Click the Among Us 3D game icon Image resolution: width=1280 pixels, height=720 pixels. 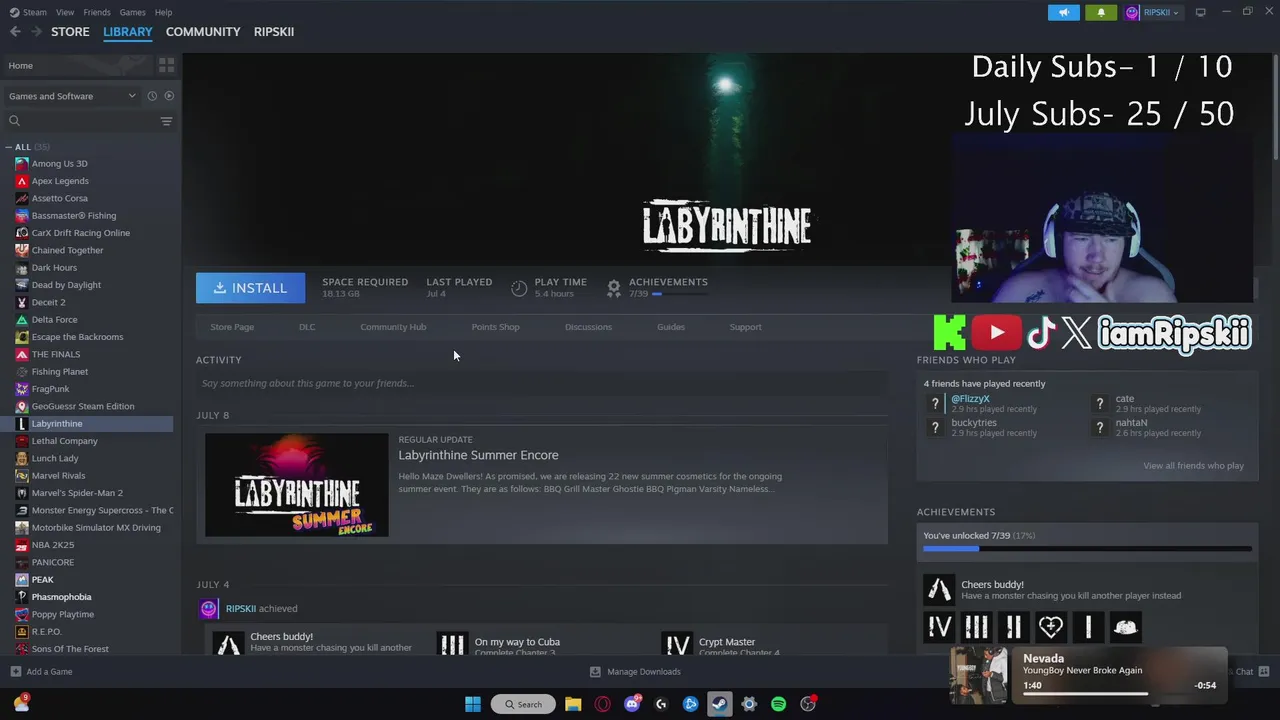22,164
